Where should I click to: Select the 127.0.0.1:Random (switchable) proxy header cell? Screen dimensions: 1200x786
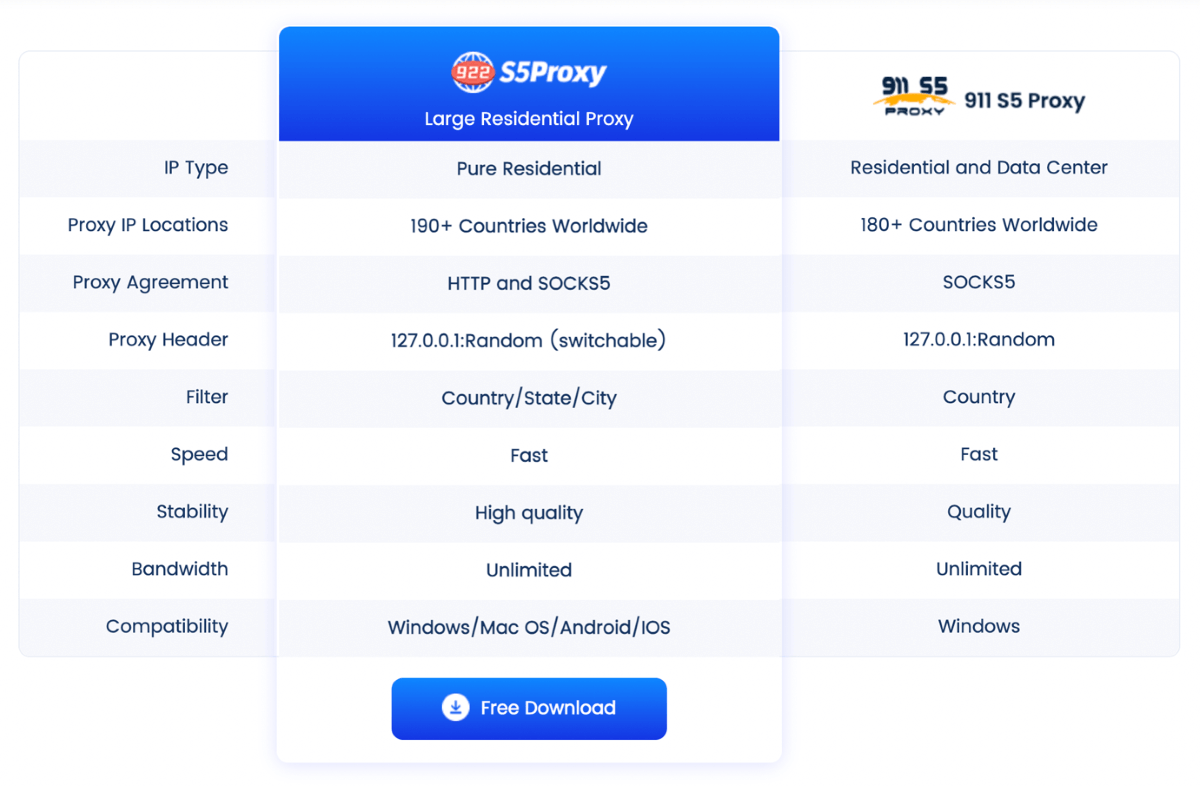click(529, 340)
